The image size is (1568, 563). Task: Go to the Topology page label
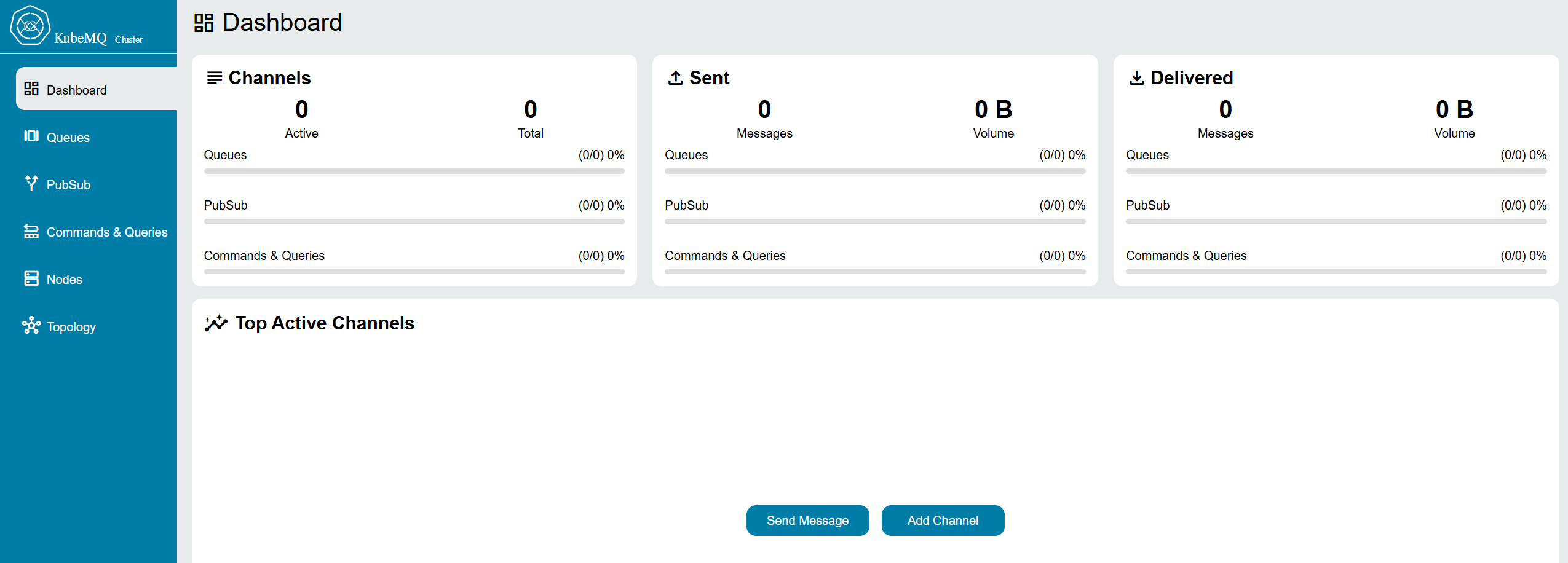(71, 327)
